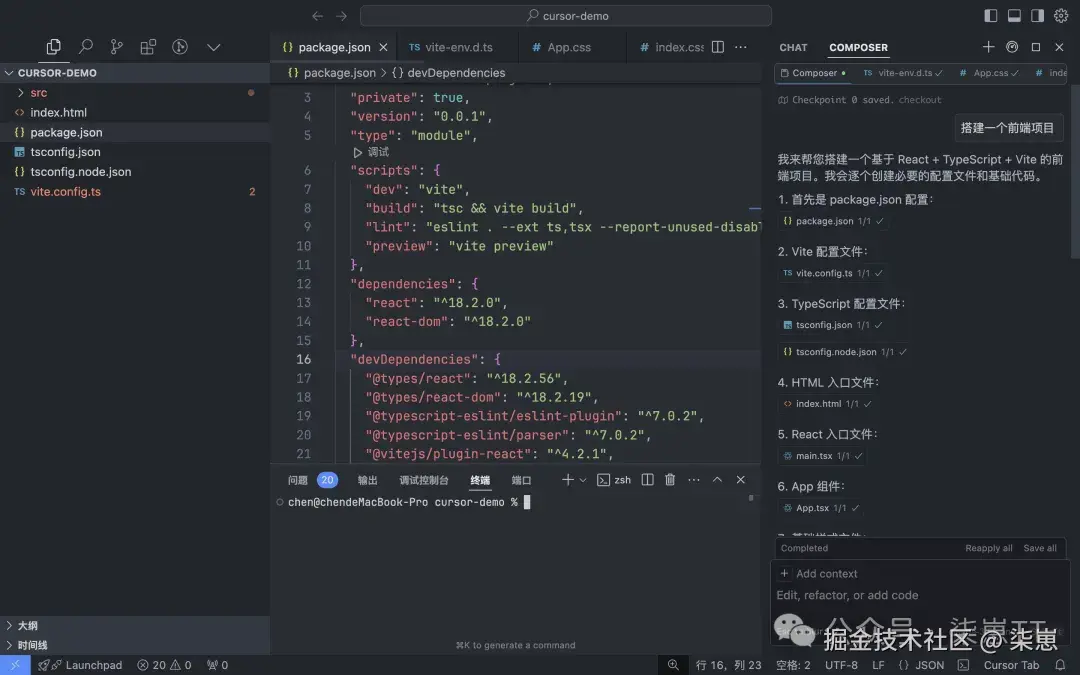Open the Extensions view icon
The width and height of the screenshot is (1080, 675).
tap(148, 47)
